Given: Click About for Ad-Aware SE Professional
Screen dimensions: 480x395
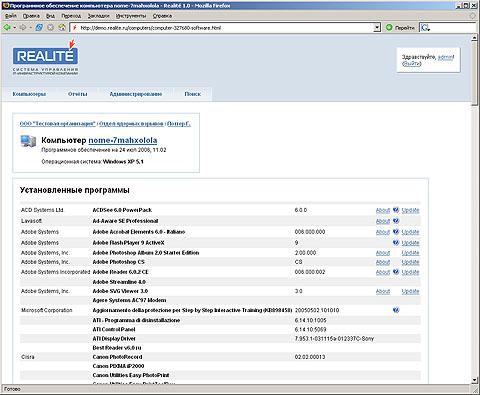Looking at the screenshot, I should (x=383, y=221).
